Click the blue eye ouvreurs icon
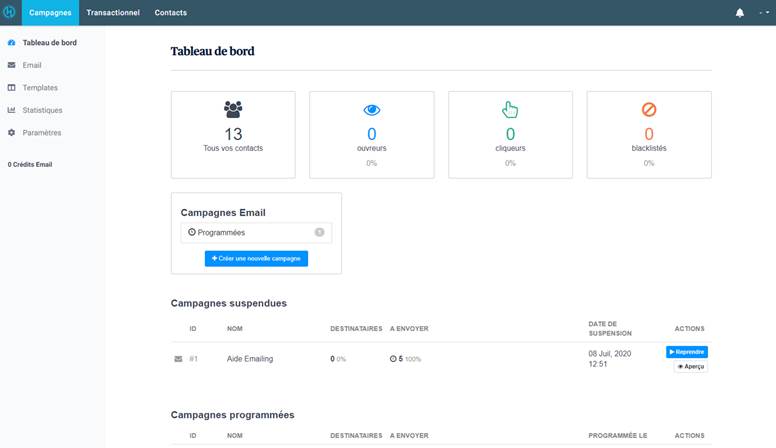This screenshot has width=776, height=448. coord(371,110)
